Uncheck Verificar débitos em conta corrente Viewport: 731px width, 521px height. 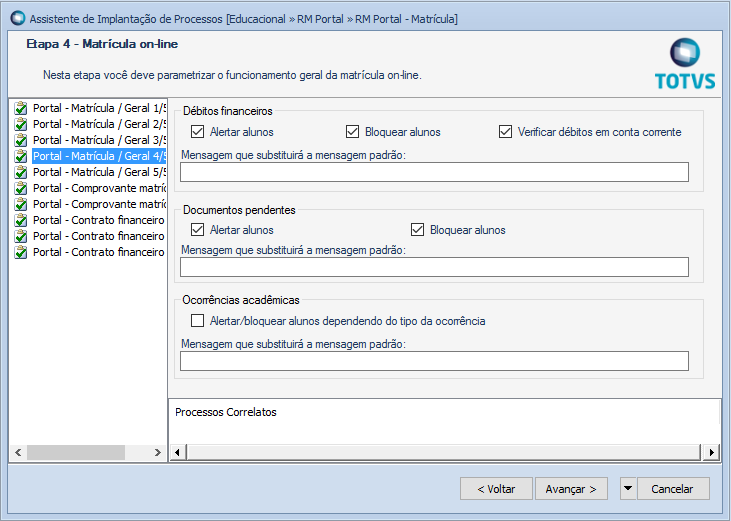pyautogui.click(x=505, y=132)
